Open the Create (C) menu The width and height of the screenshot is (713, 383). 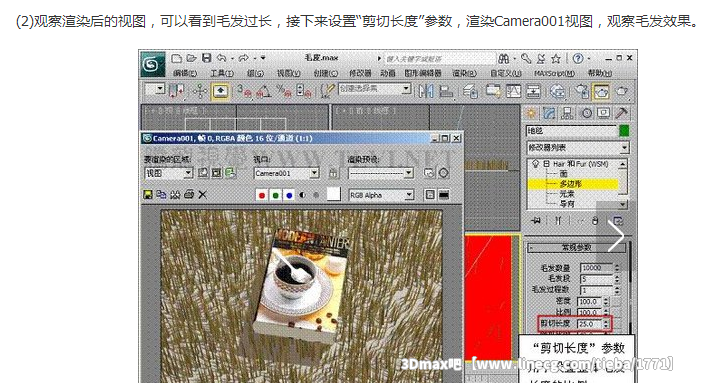326,73
